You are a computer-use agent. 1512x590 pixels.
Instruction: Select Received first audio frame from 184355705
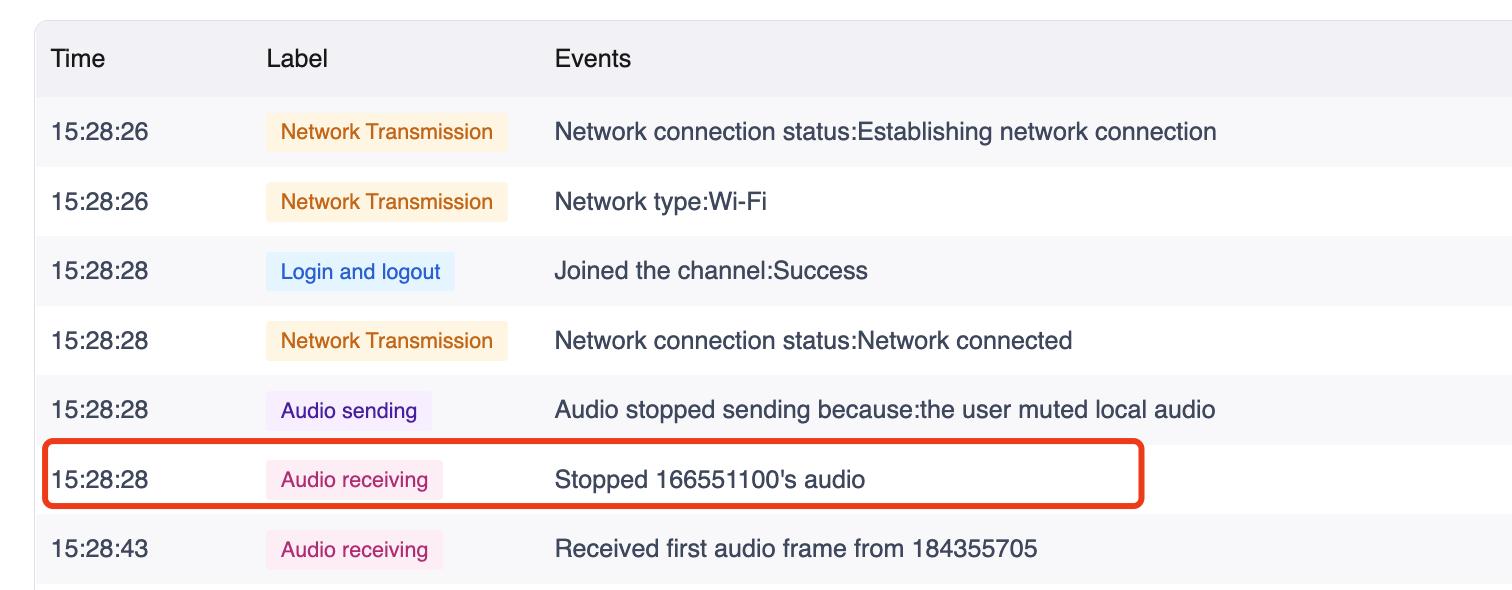coord(796,549)
